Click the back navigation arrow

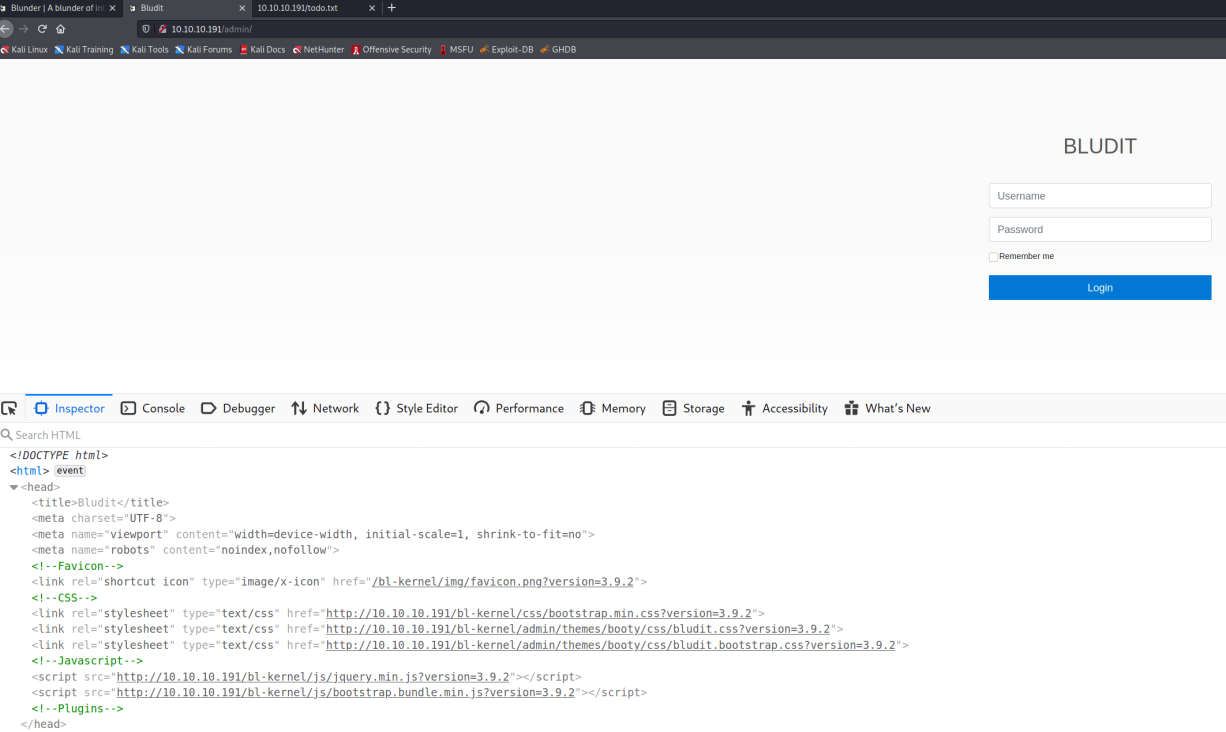[x=6, y=29]
